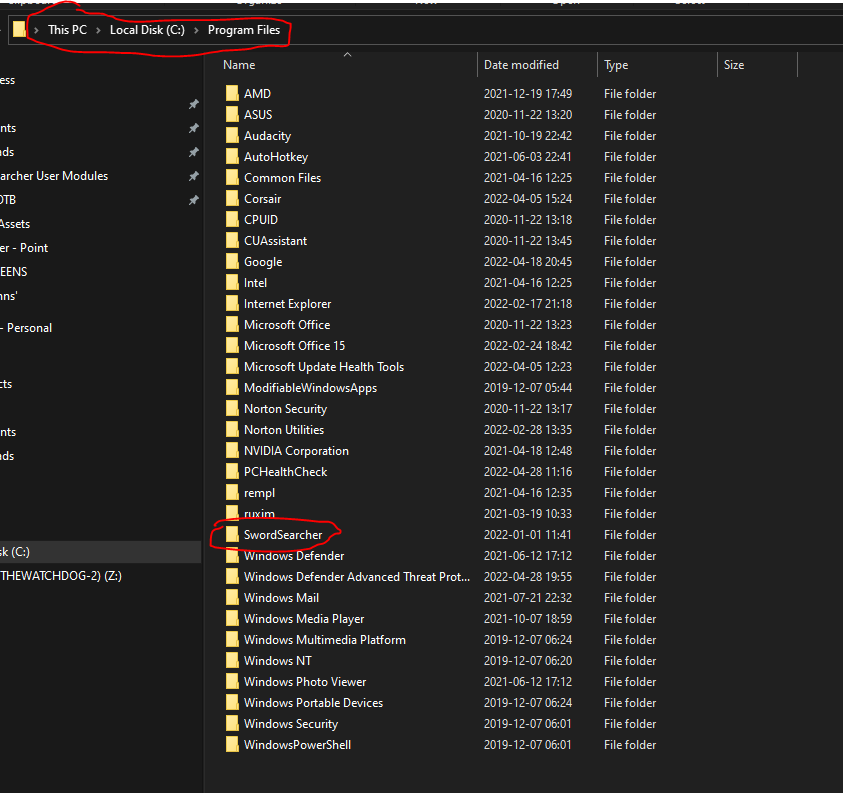Click the Intel folder icon

232,282
